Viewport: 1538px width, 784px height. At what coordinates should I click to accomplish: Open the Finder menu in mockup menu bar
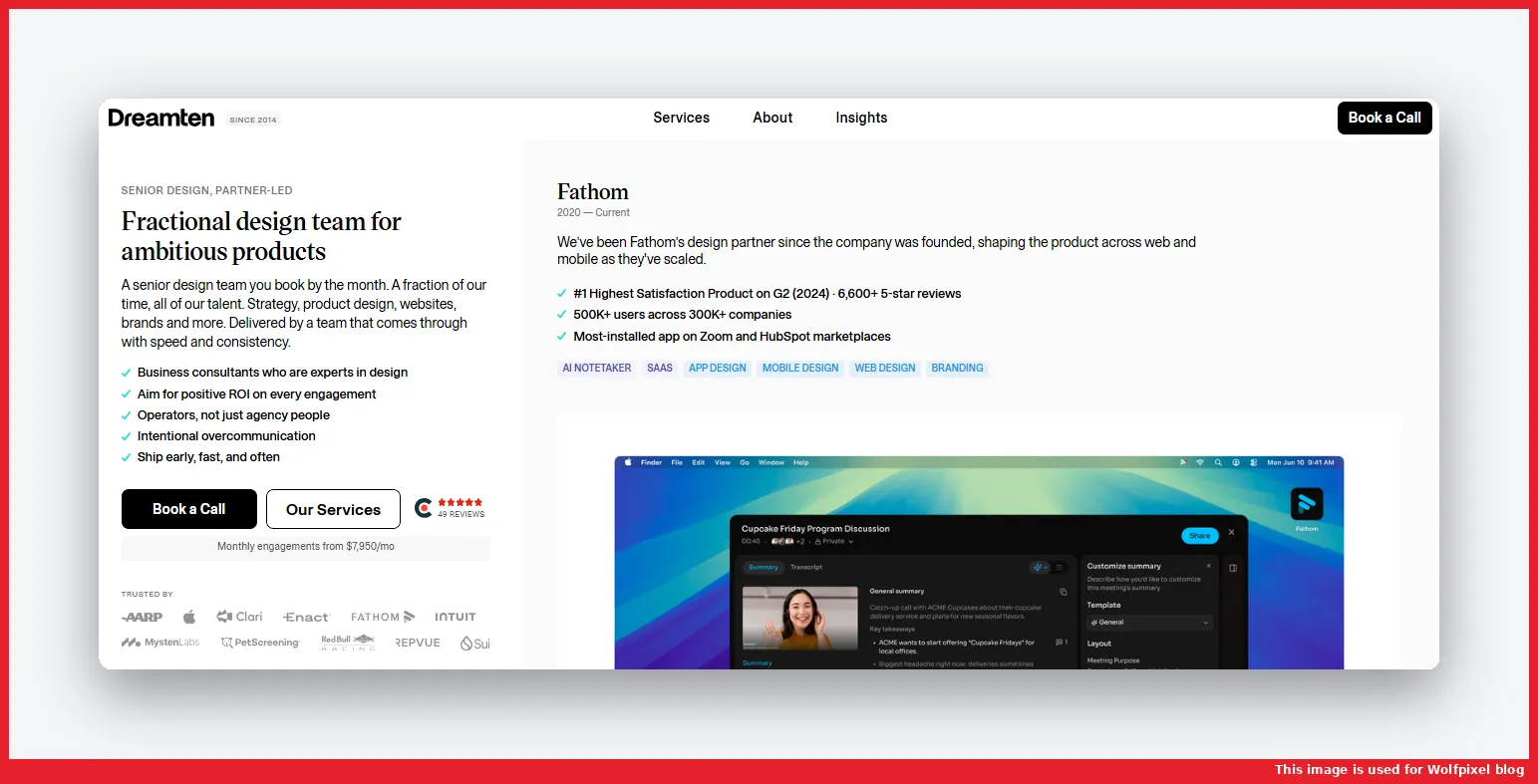[651, 462]
